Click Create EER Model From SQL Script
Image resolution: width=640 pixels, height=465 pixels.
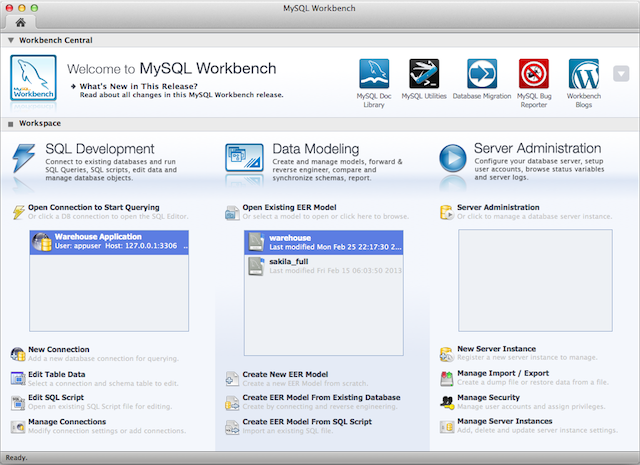307,422
